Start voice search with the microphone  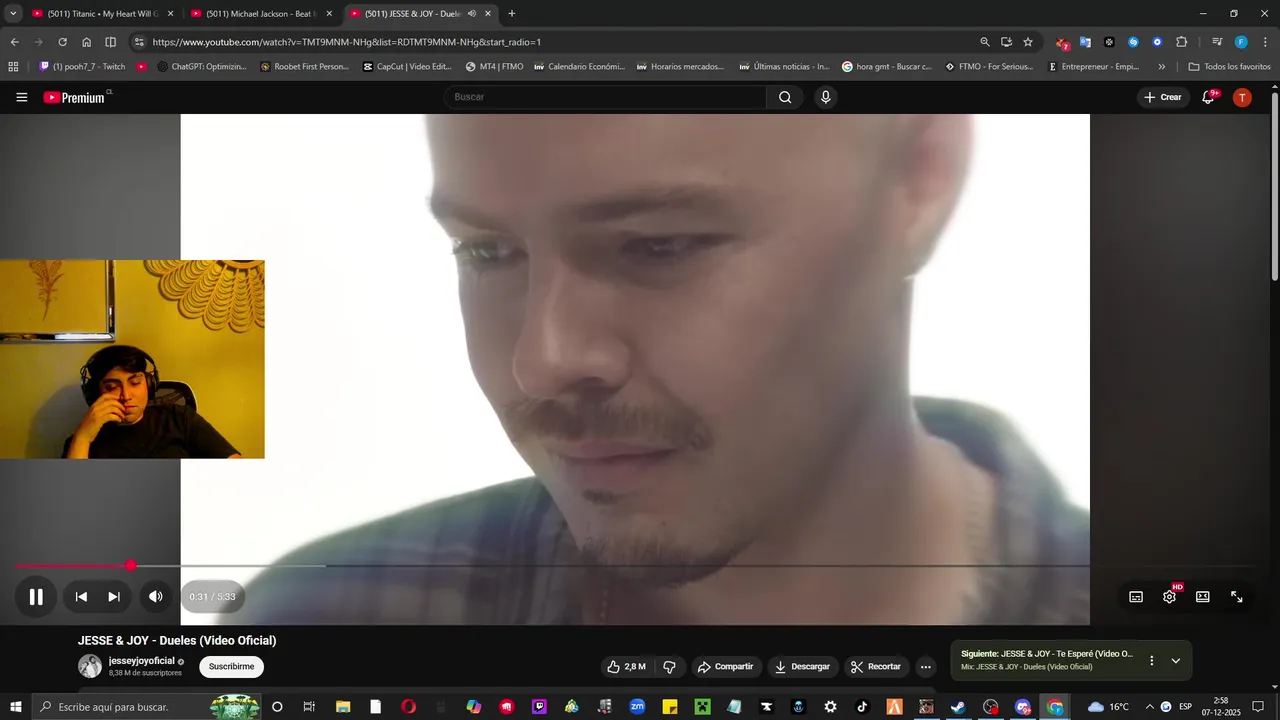coord(825,97)
